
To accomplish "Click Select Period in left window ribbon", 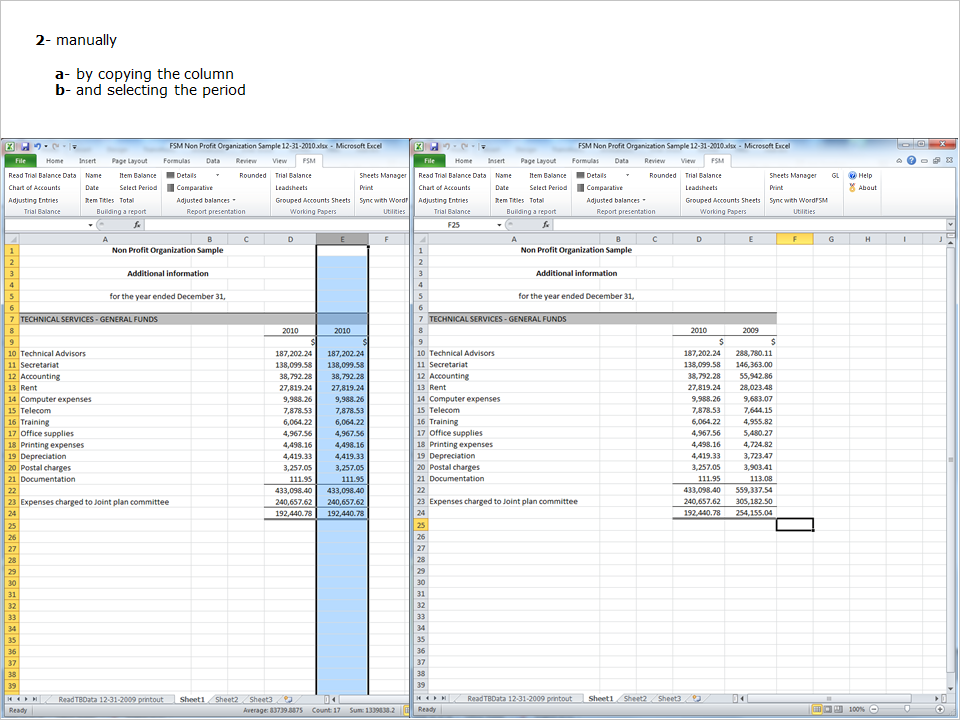I will (138, 187).
